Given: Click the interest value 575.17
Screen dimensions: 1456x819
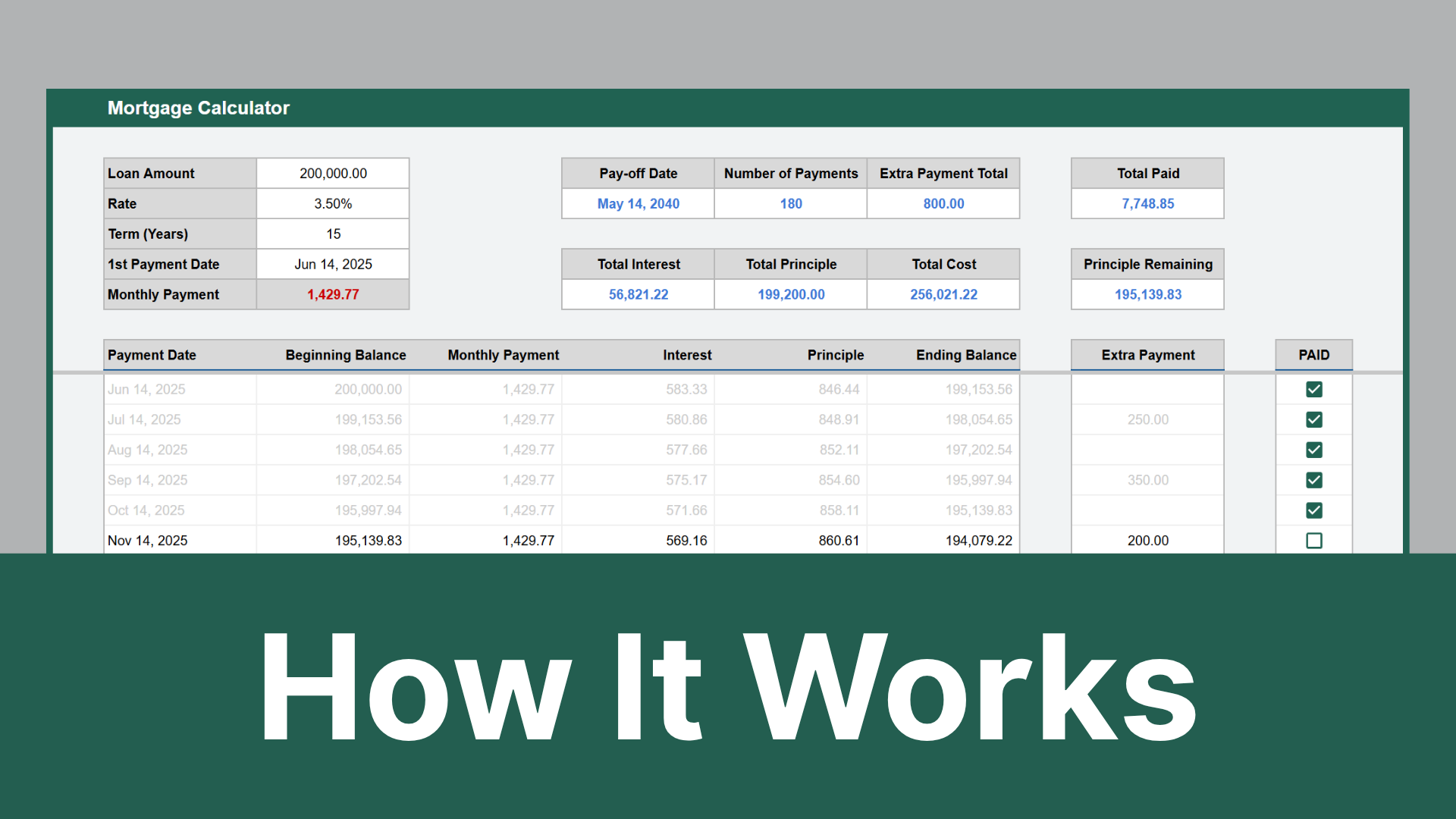Looking at the screenshot, I should (686, 480).
